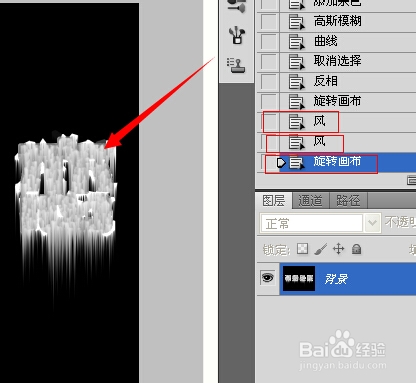The image size is (416, 383).
Task: Click the 背景 layer thumbnail
Action: [x=299, y=278]
